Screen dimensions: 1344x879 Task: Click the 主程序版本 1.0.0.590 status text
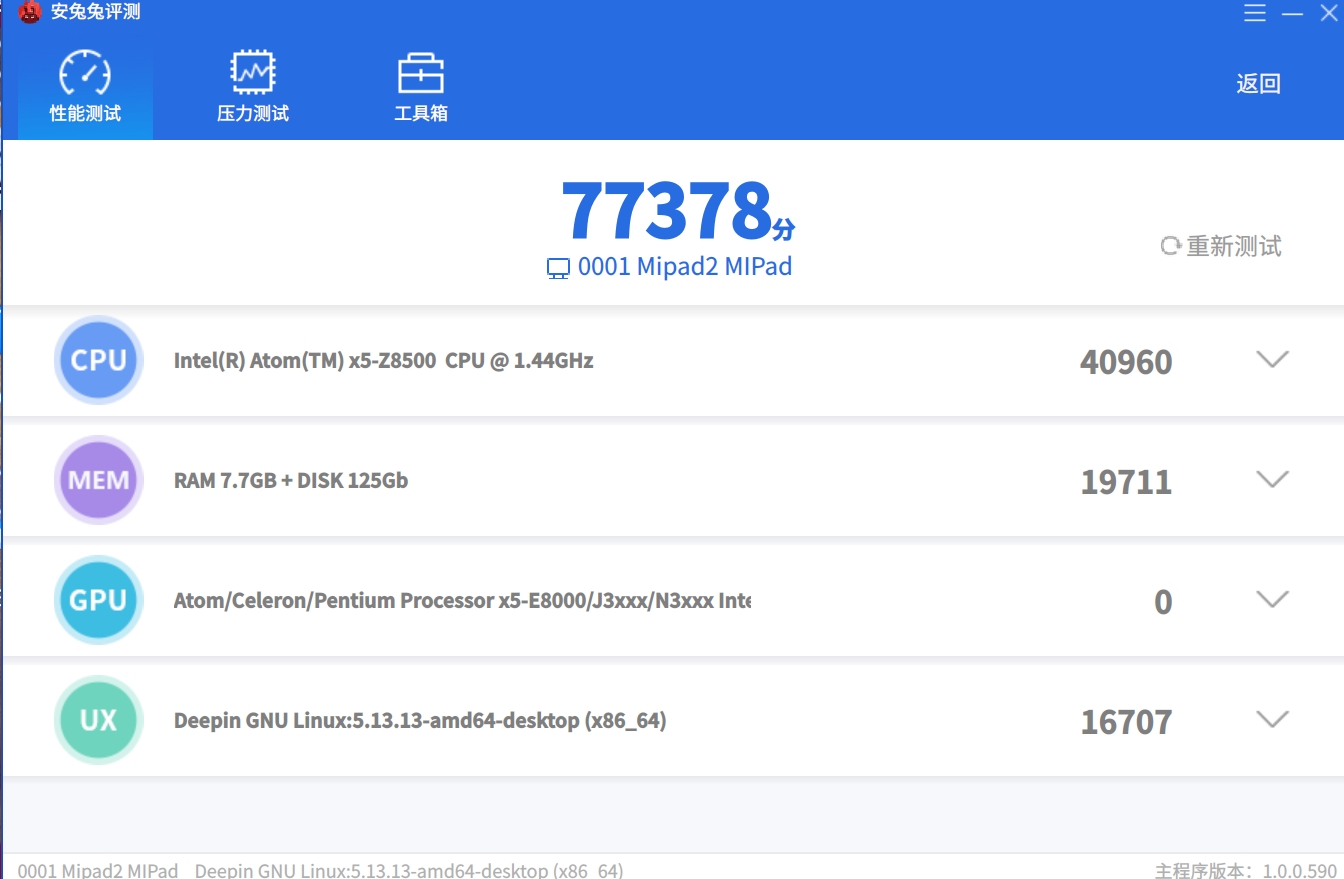click(1246, 870)
